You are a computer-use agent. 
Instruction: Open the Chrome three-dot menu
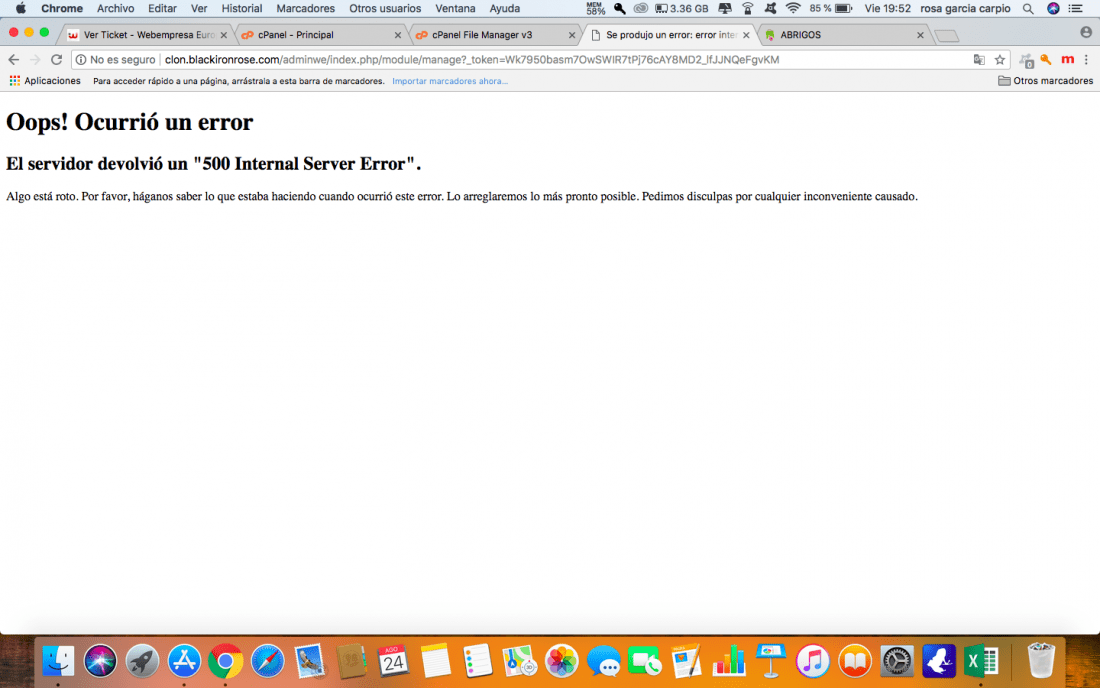[x=1086, y=60]
